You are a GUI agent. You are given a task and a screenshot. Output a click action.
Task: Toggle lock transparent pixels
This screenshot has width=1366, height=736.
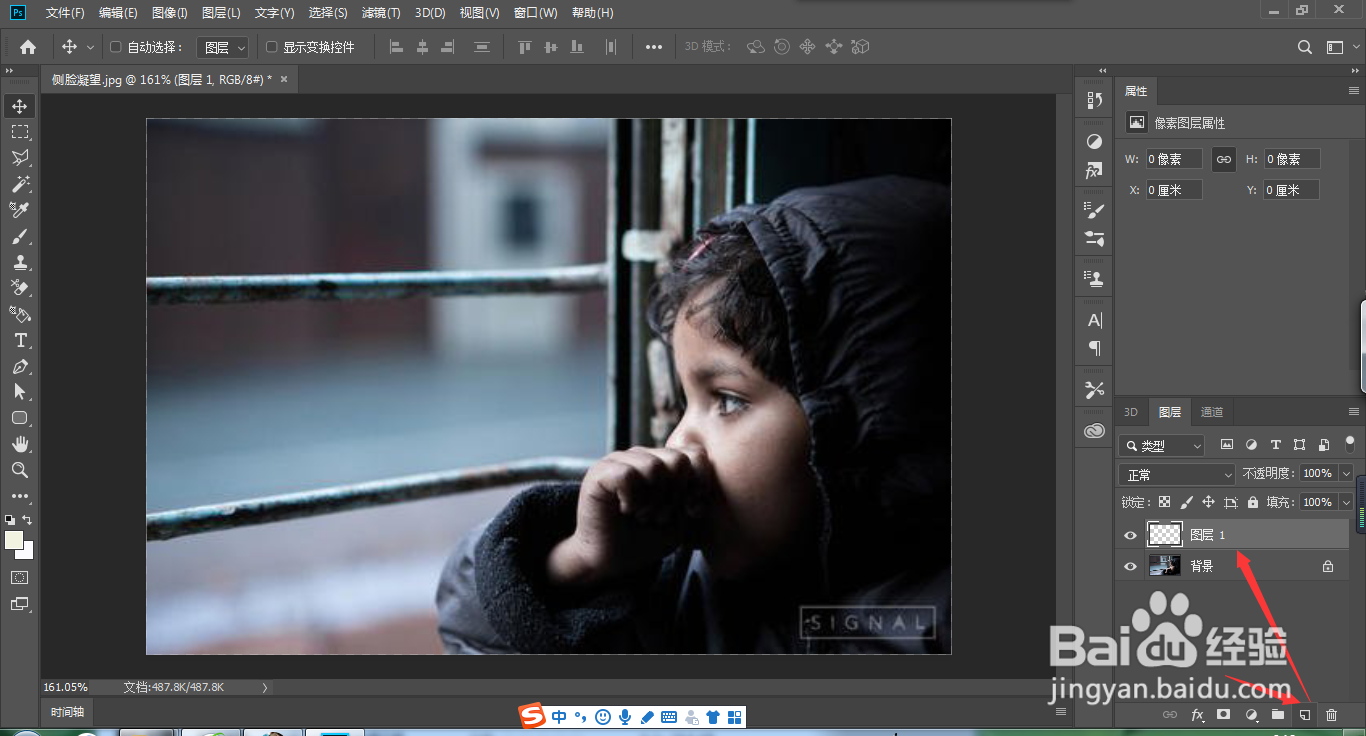click(x=1164, y=502)
